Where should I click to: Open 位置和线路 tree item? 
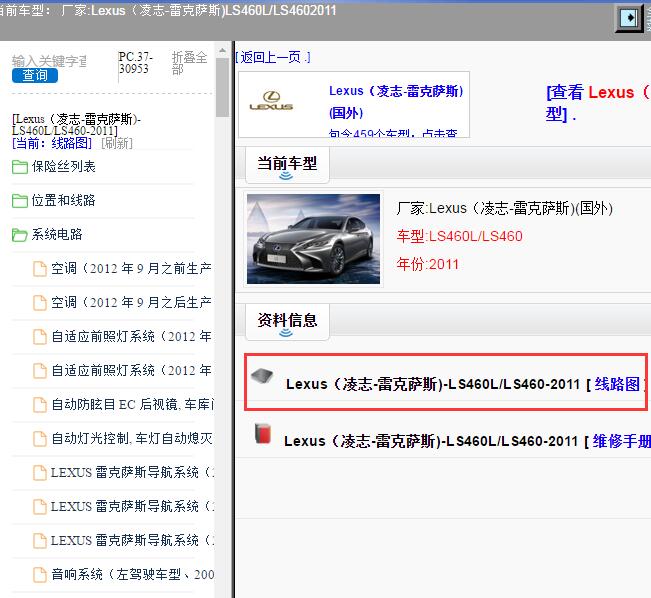pos(64,201)
